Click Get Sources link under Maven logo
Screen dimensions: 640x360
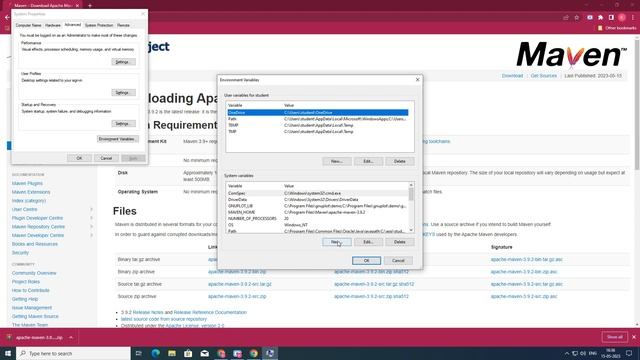[544, 76]
